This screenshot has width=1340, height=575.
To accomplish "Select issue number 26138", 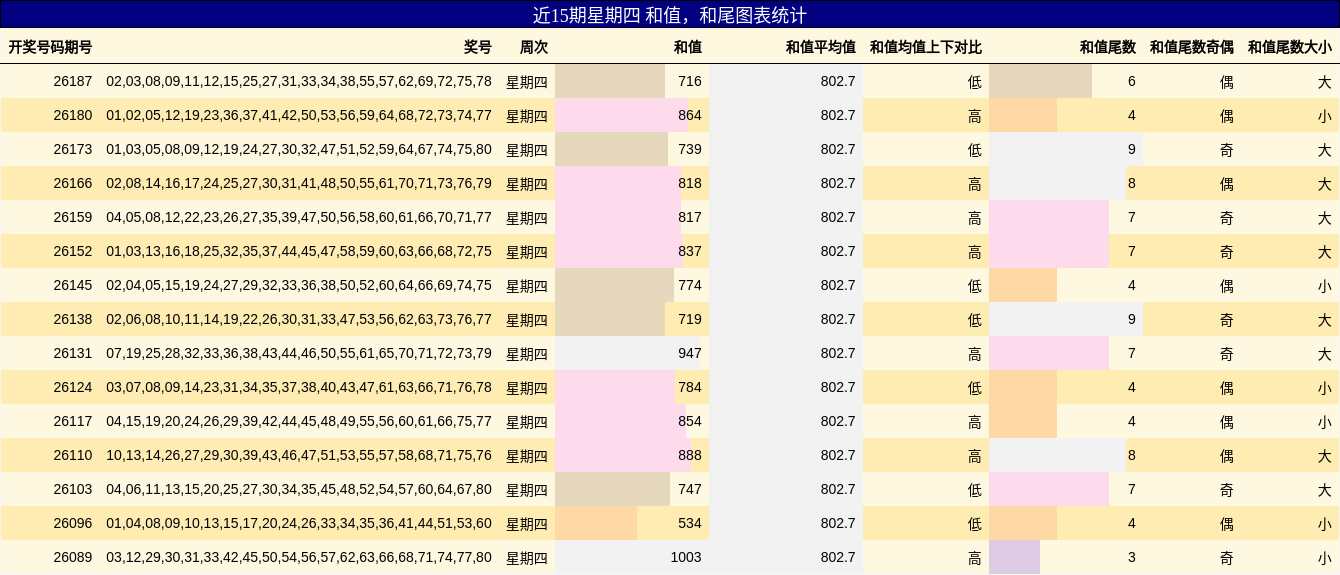I will 73,319.
